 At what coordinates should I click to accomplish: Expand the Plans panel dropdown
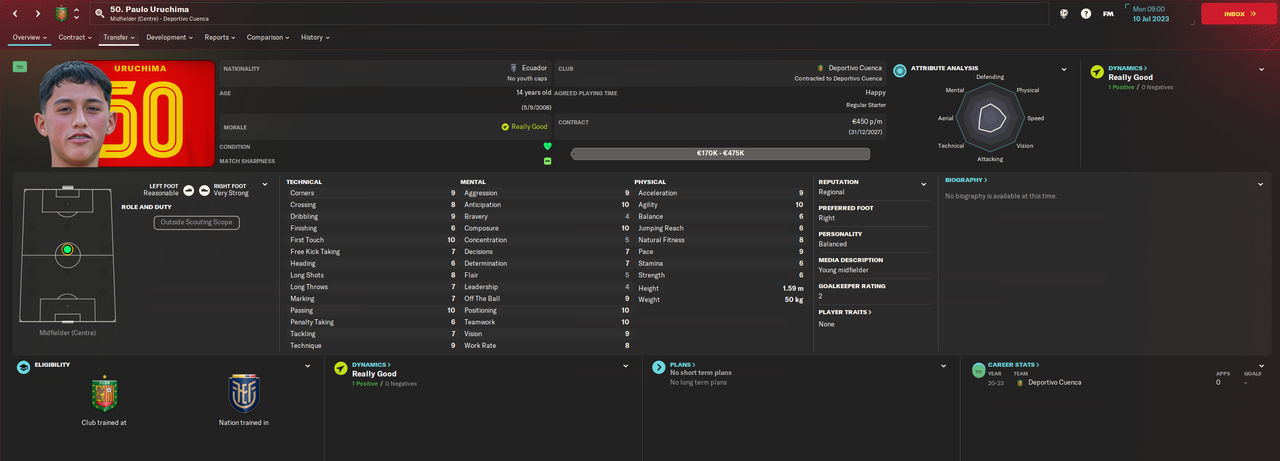click(x=943, y=366)
